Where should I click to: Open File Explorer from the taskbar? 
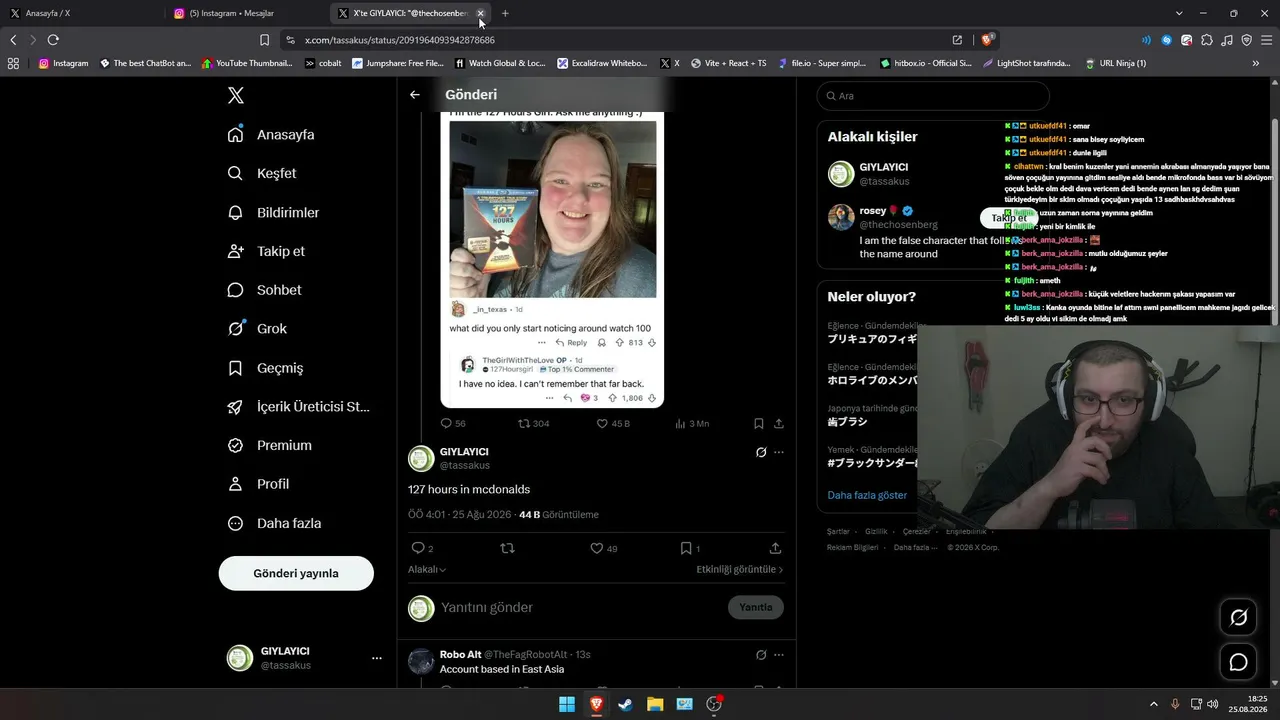(x=655, y=704)
